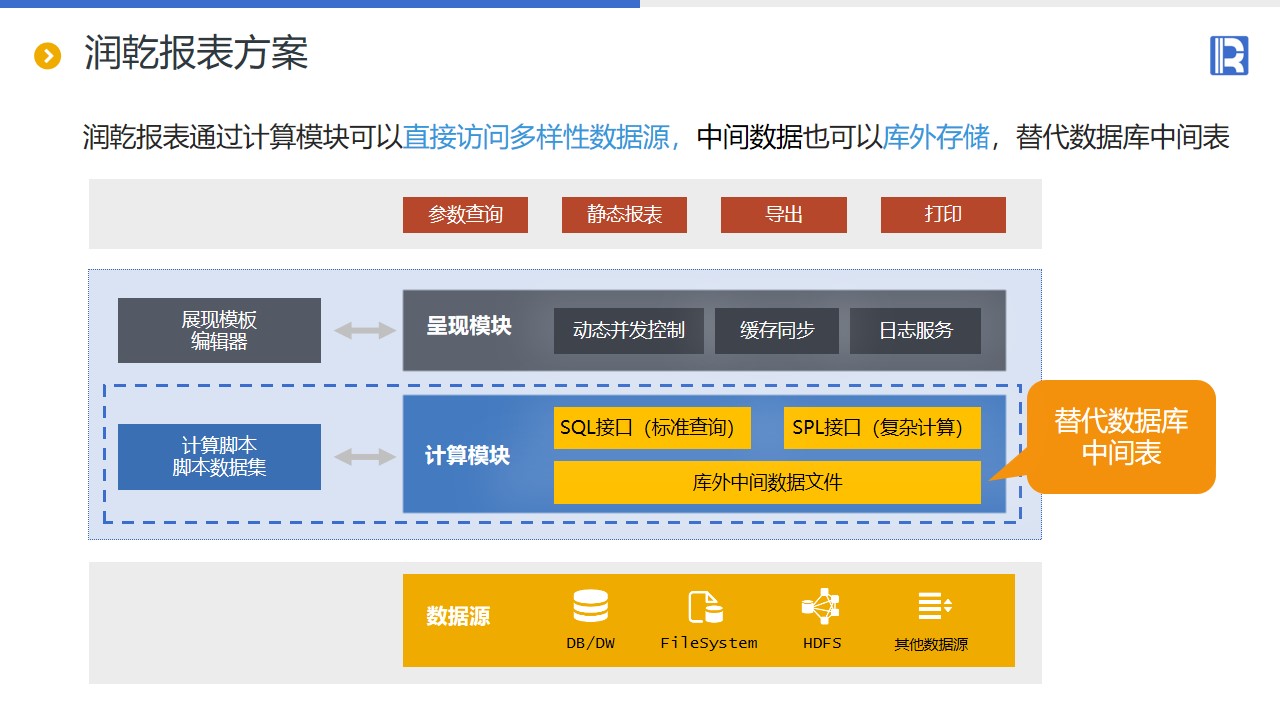
Task: Click the SQL接口（标准查询）yellow box
Action: point(654,428)
